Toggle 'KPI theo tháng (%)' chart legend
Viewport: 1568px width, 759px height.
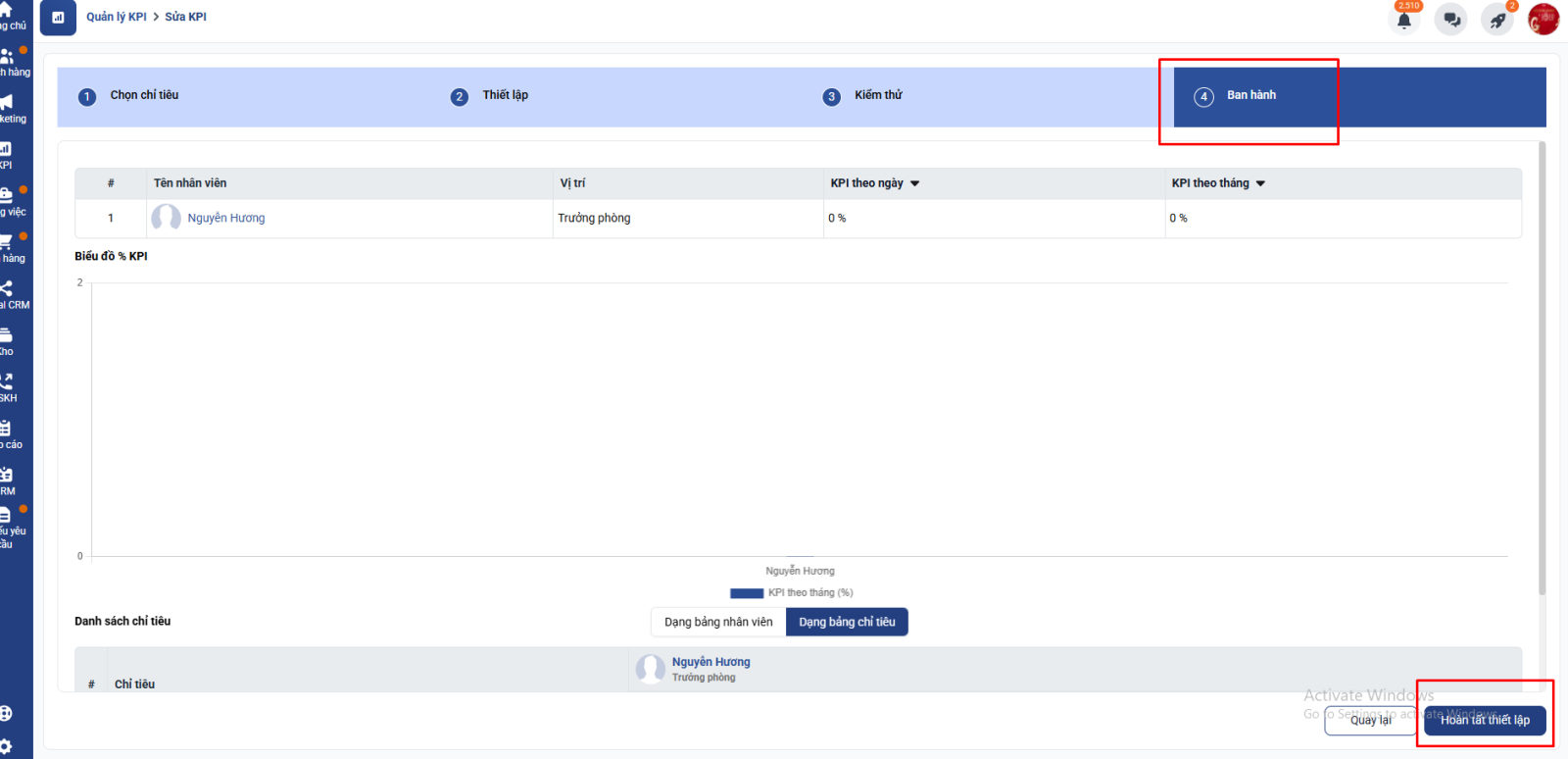[791, 592]
